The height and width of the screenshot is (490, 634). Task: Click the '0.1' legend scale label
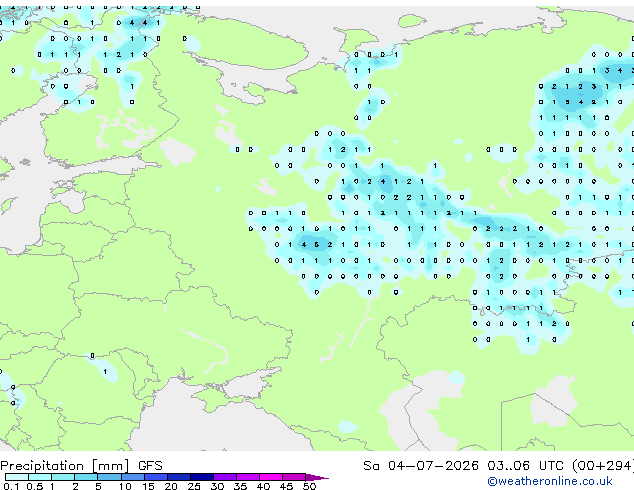click(x=11, y=486)
